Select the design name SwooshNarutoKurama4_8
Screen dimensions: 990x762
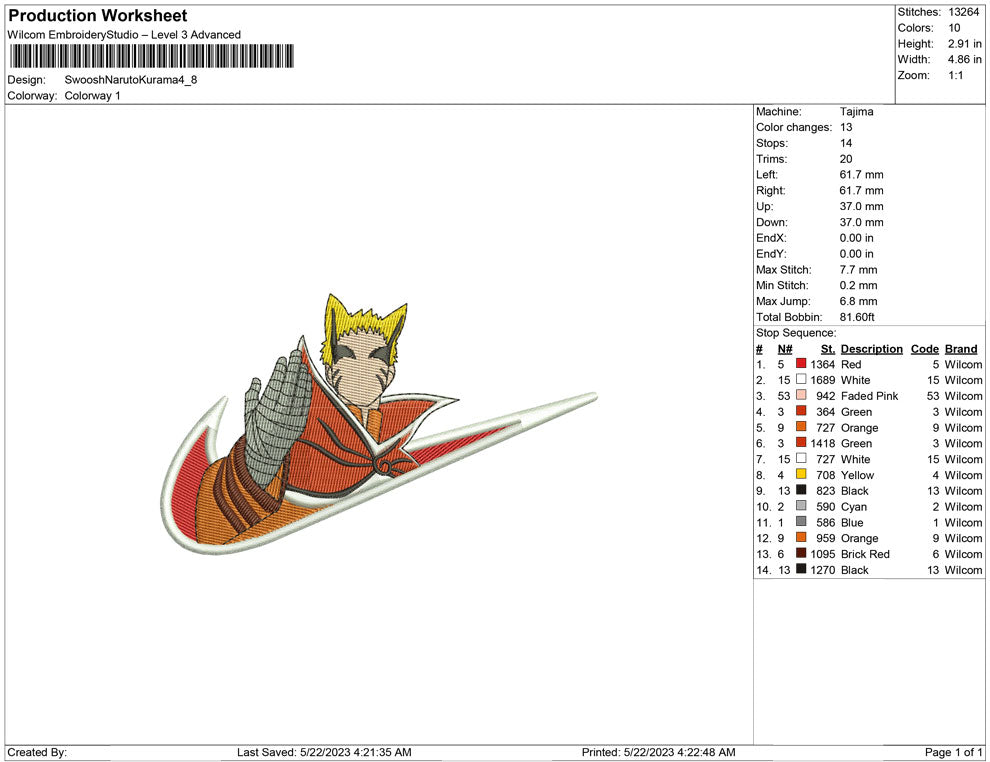pos(131,80)
